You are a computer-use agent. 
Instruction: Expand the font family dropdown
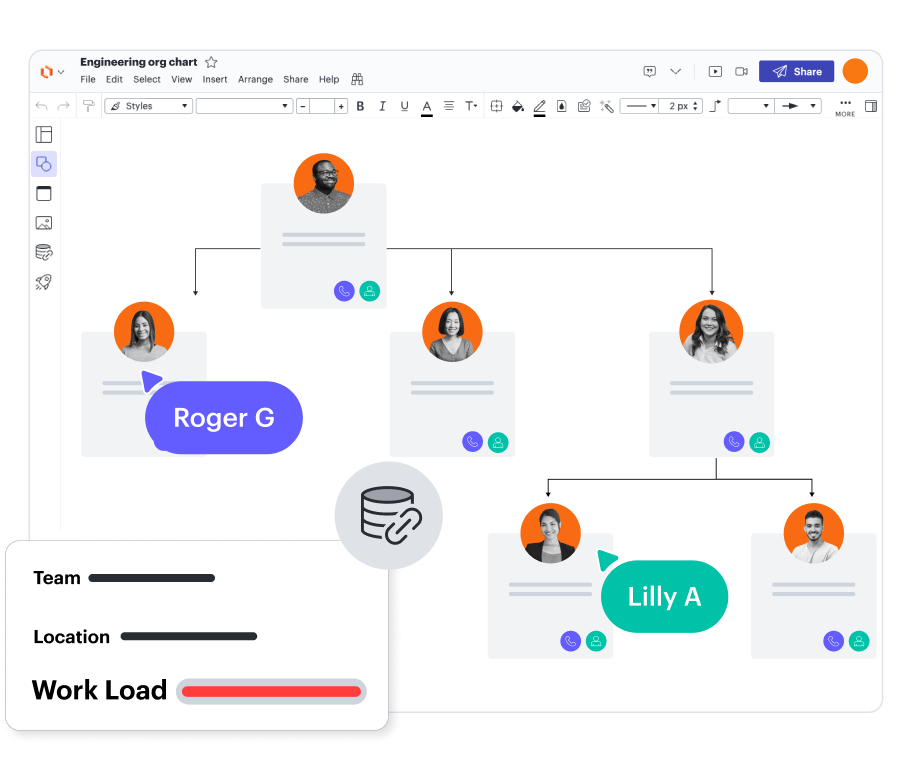244,106
